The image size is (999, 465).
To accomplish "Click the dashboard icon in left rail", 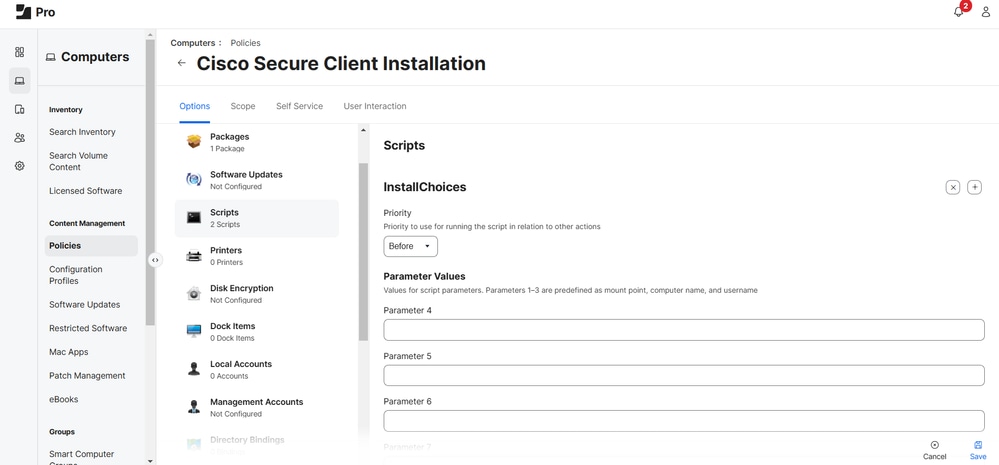I will (x=19, y=52).
